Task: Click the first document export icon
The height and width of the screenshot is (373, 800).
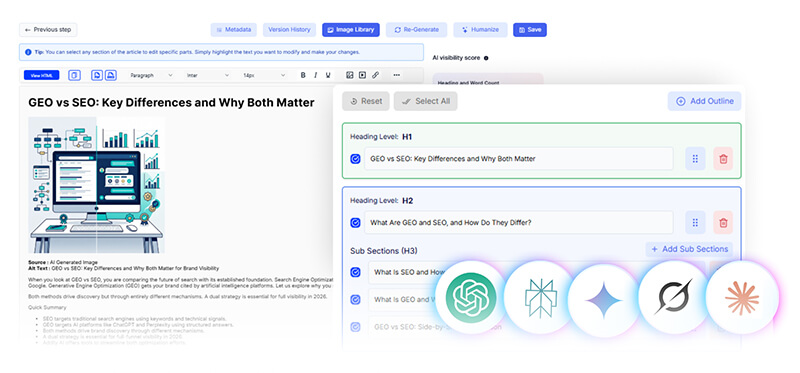Action: (x=97, y=76)
